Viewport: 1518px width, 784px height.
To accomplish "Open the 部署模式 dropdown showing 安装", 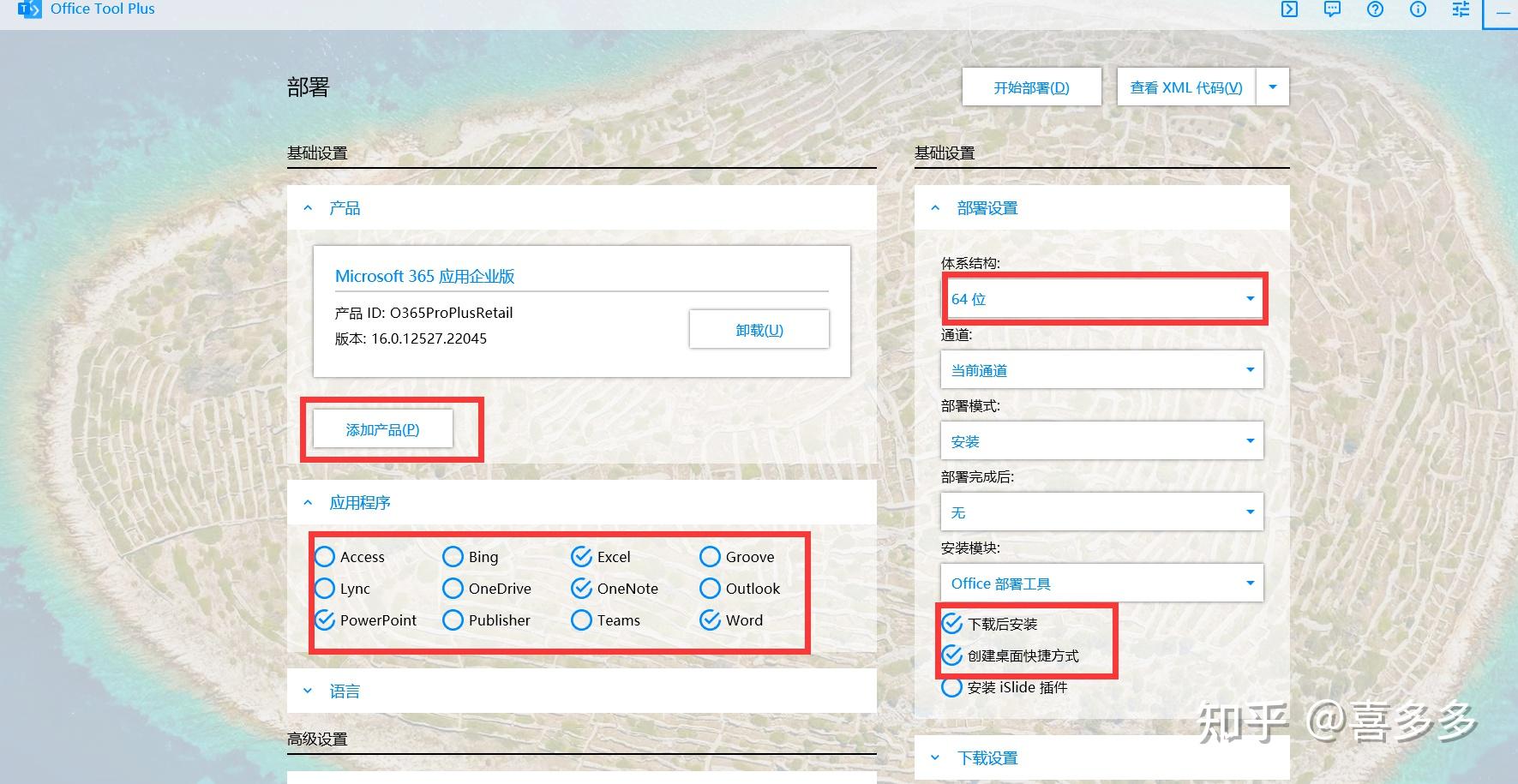I will click(x=1101, y=441).
